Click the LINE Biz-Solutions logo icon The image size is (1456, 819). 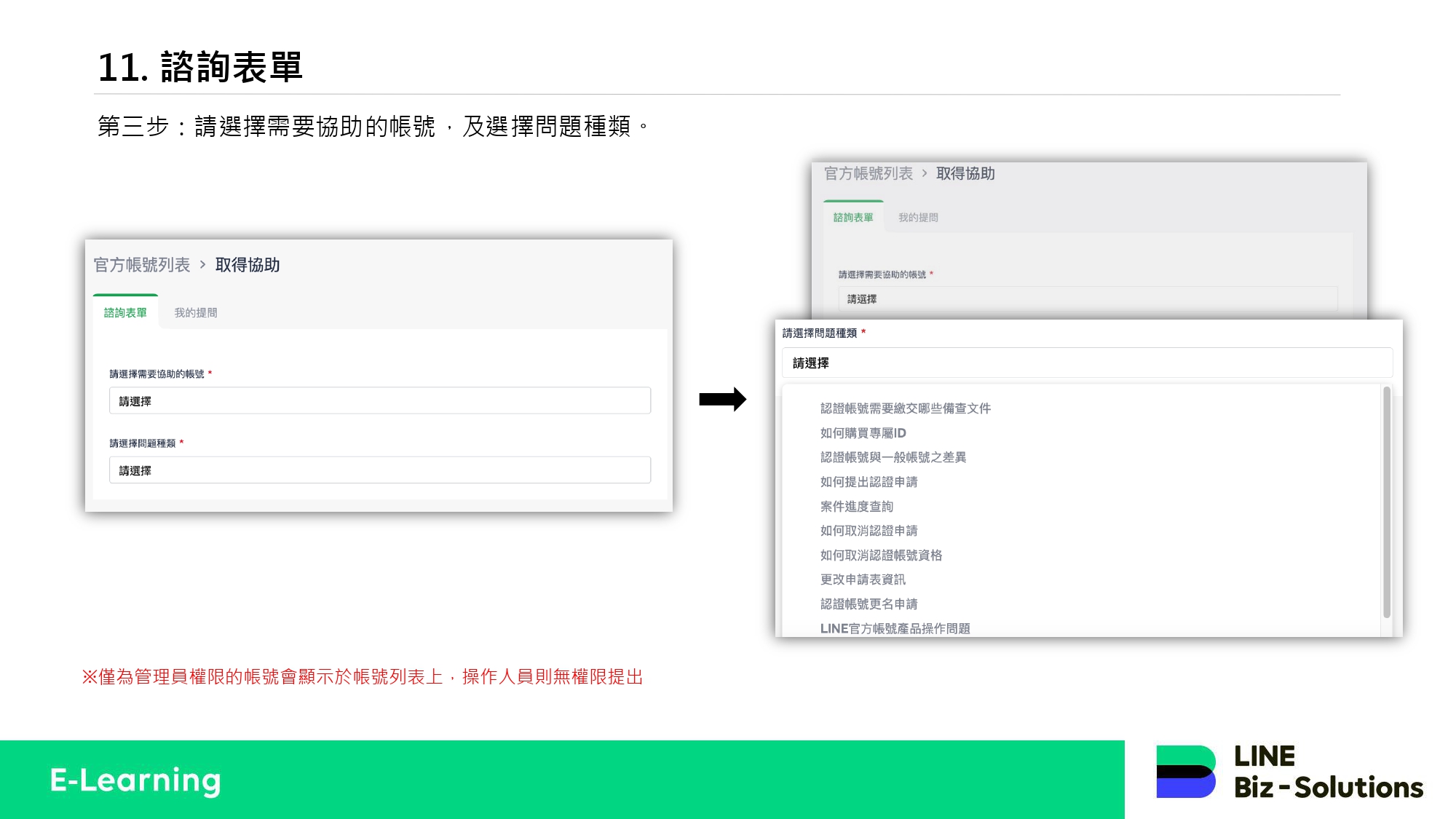(x=1186, y=771)
